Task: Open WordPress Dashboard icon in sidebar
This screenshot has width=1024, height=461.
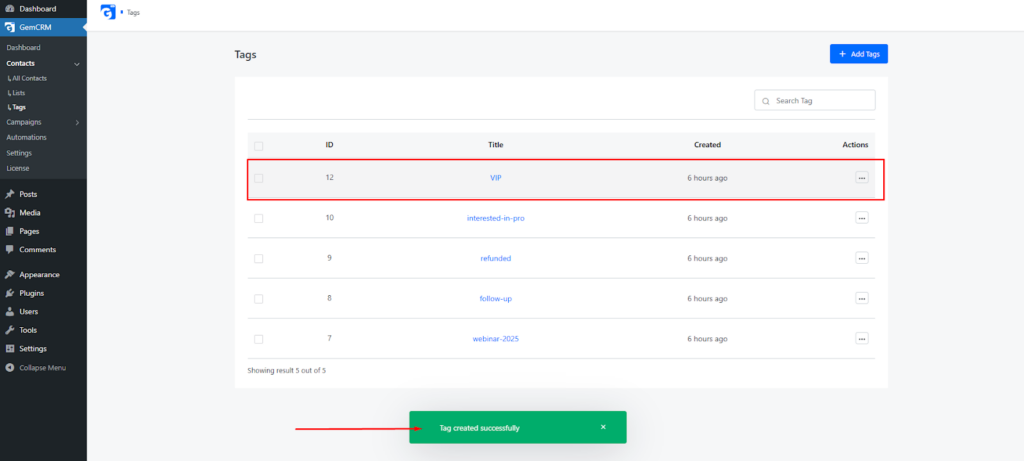Action: pos(10,9)
